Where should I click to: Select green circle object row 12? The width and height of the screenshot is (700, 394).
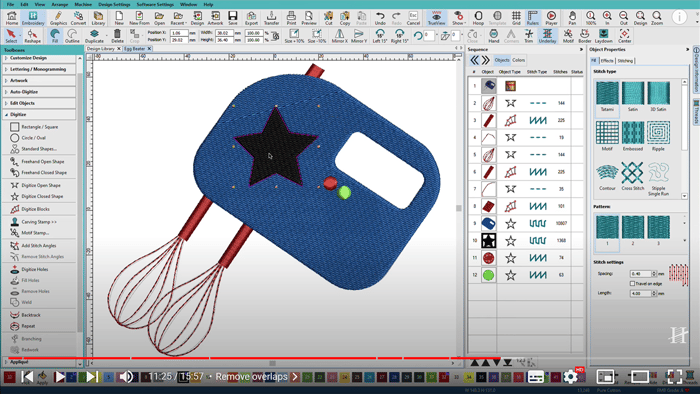525,275
